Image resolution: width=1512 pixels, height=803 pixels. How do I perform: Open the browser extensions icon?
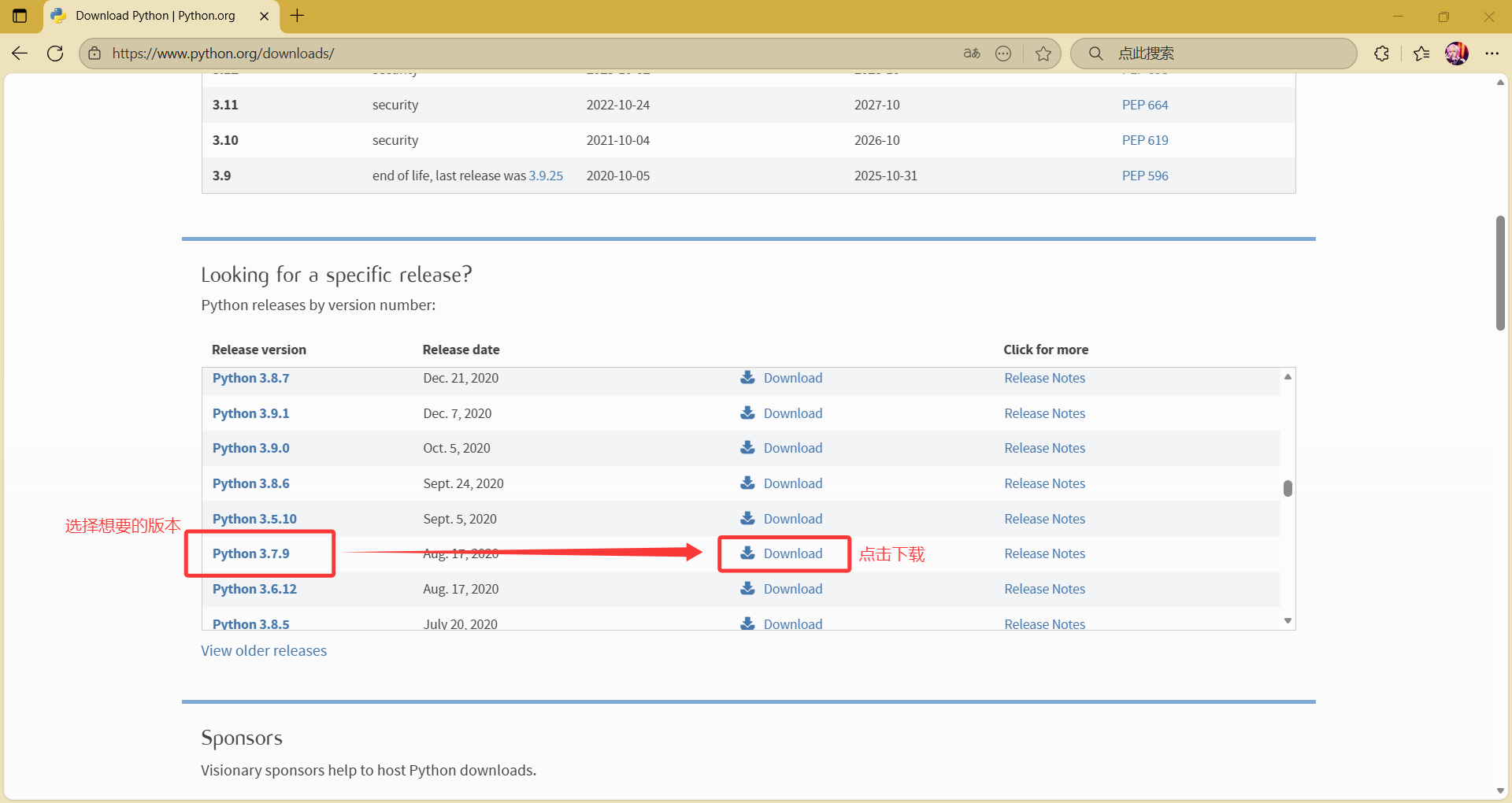pyautogui.click(x=1381, y=54)
